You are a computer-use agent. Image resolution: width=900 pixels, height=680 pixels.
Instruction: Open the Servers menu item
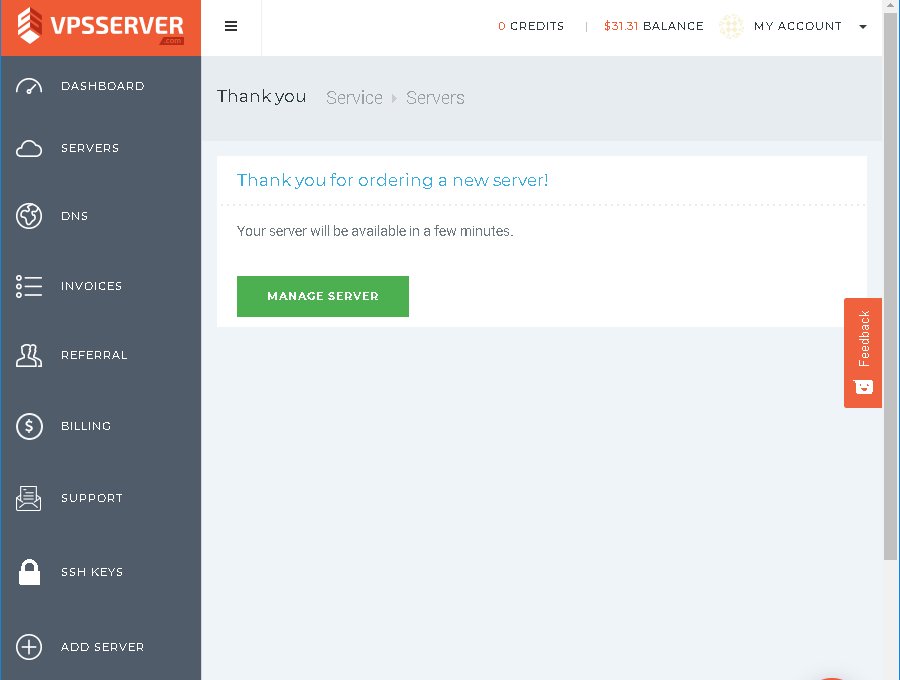100,148
